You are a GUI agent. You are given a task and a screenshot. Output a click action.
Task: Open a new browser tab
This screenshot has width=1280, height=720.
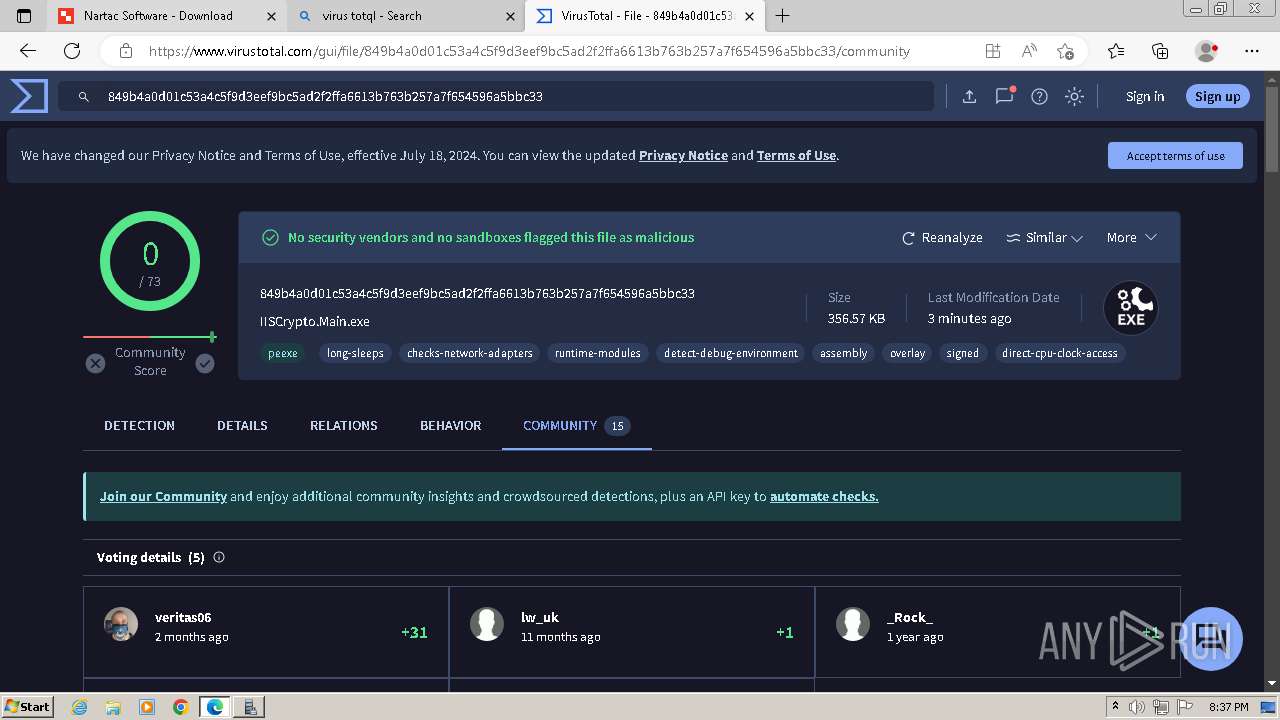coord(783,16)
